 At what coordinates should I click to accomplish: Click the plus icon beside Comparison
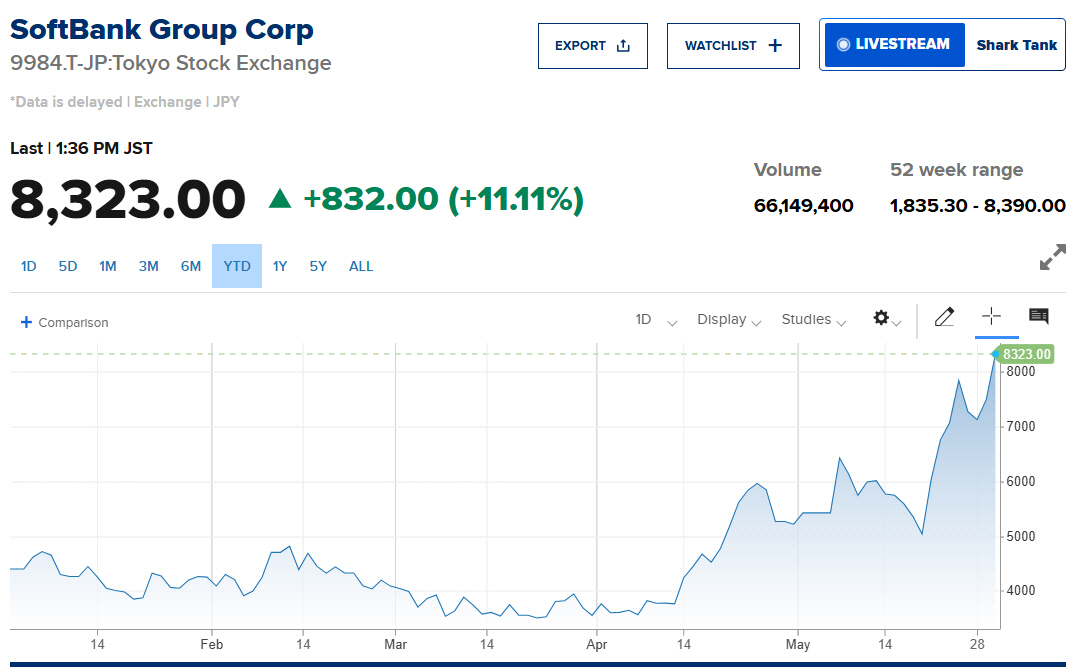pos(27,322)
